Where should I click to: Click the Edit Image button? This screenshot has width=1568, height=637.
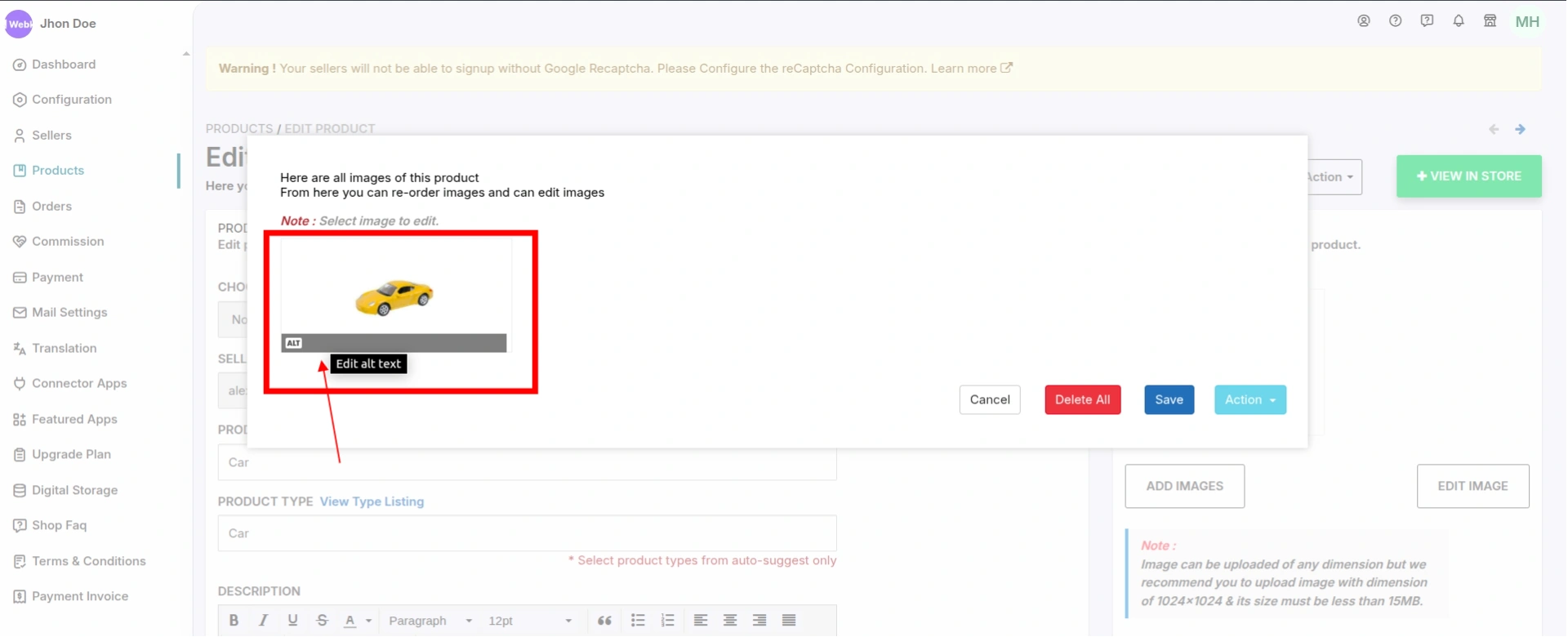click(x=1473, y=486)
